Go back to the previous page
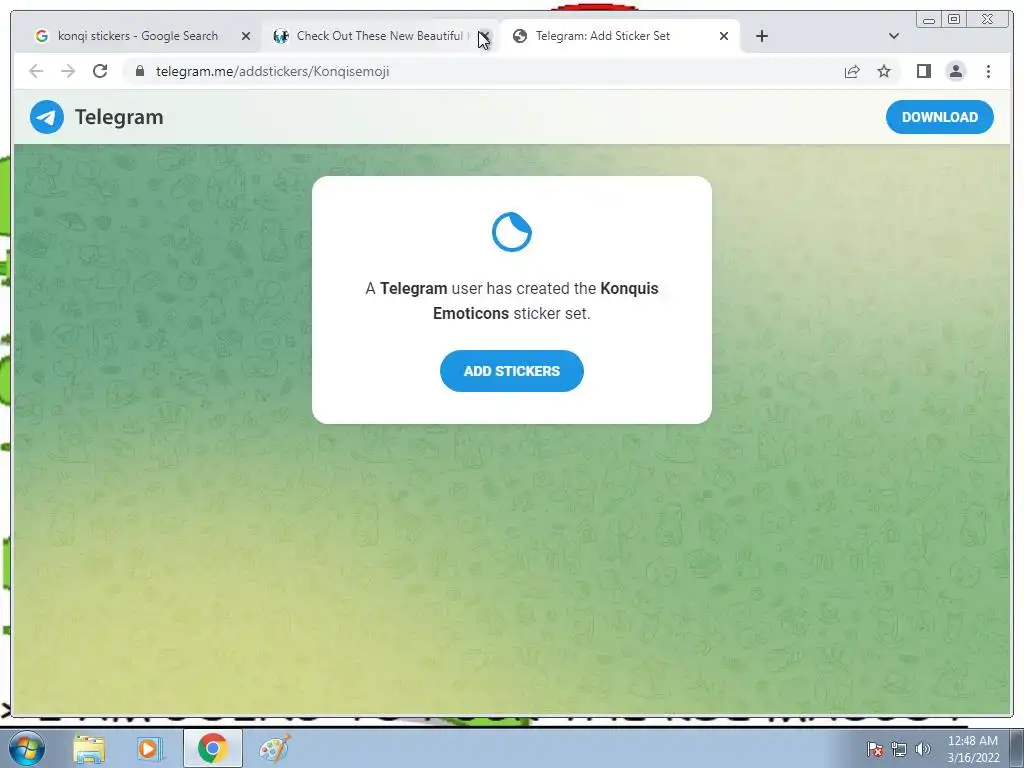The width and height of the screenshot is (1024, 768). (x=36, y=71)
